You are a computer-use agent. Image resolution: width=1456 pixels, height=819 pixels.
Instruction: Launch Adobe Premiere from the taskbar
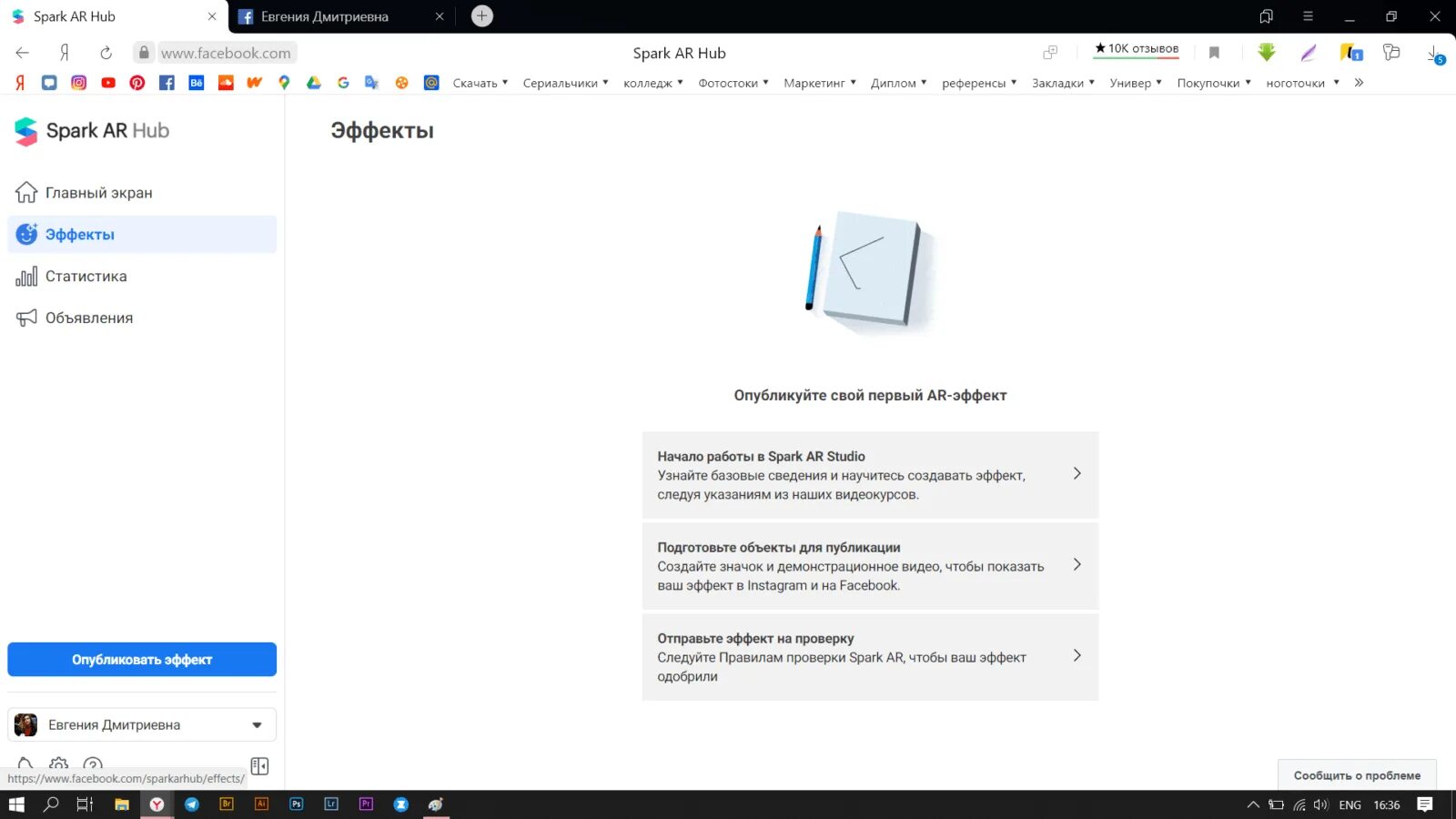[x=366, y=804]
